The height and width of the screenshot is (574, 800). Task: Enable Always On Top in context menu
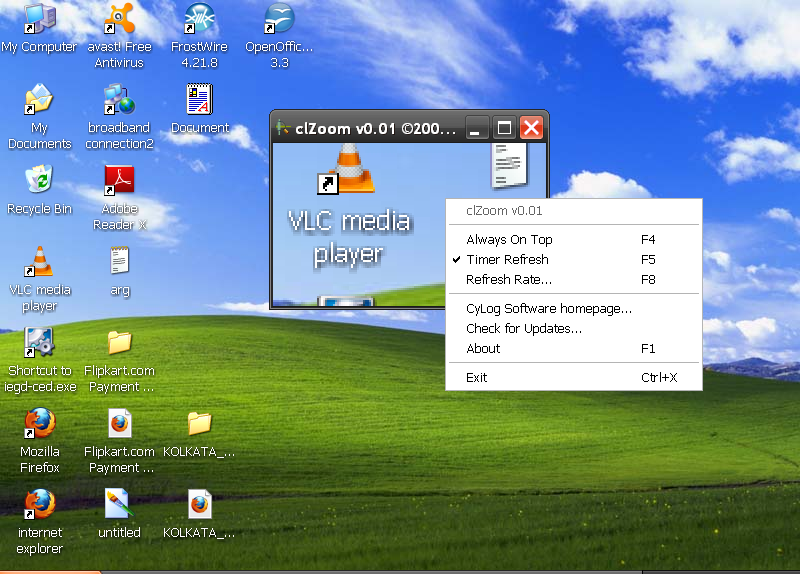509,240
